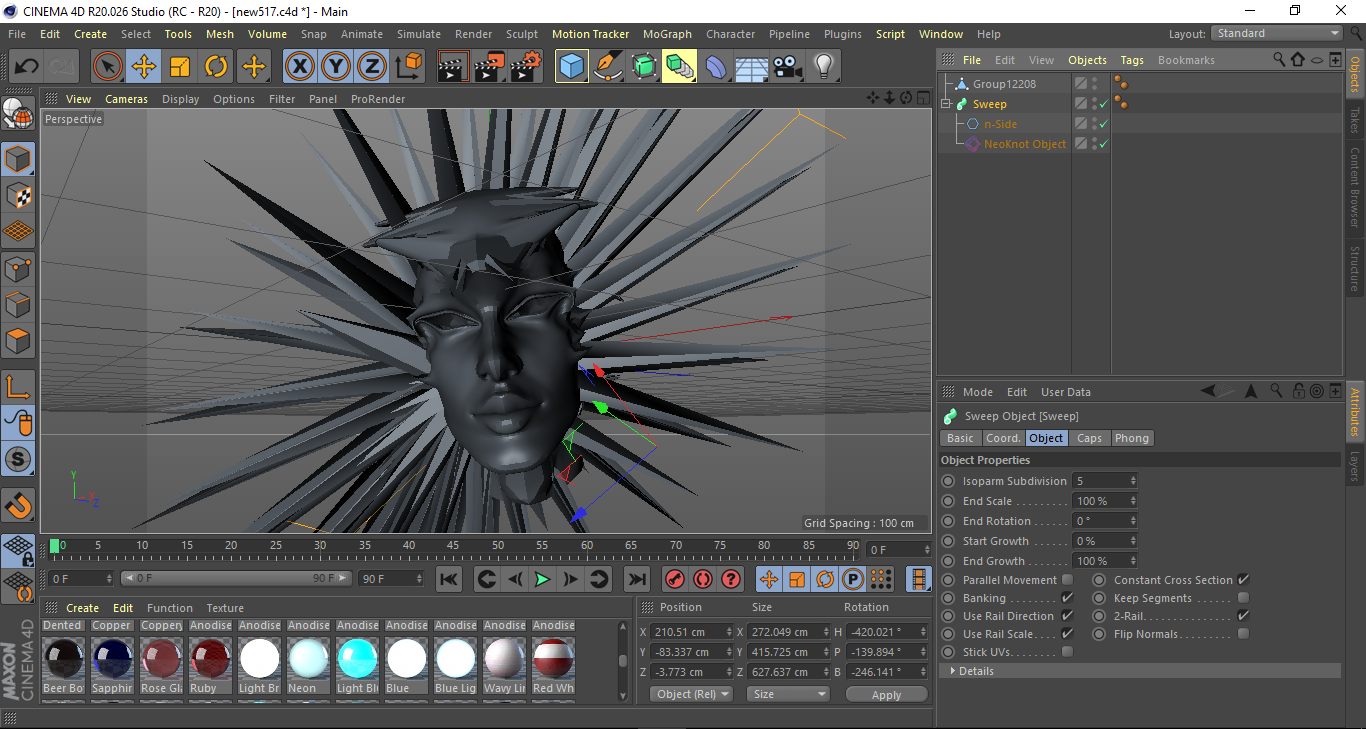Viewport: 1366px width, 729px height.
Task: Click the Coordinate System icon
Action: click(409, 67)
